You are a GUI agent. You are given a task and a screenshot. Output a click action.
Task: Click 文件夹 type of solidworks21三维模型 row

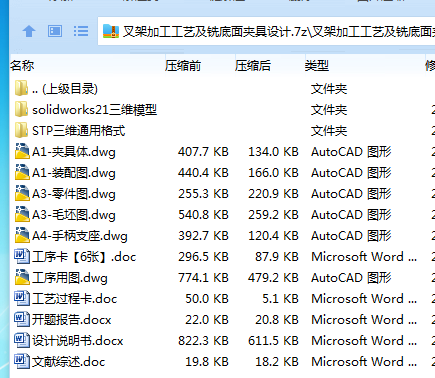(x=329, y=110)
